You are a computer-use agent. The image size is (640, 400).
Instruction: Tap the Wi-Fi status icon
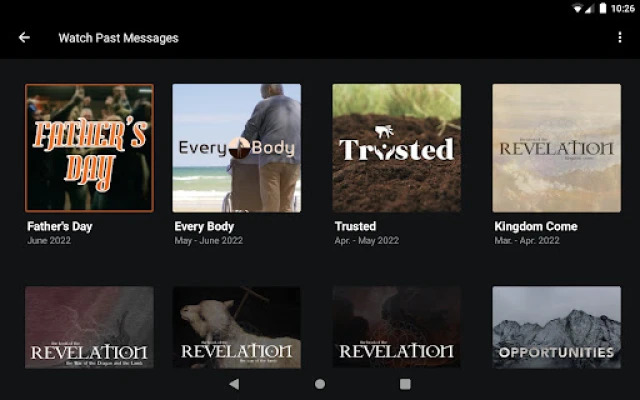[577, 8]
